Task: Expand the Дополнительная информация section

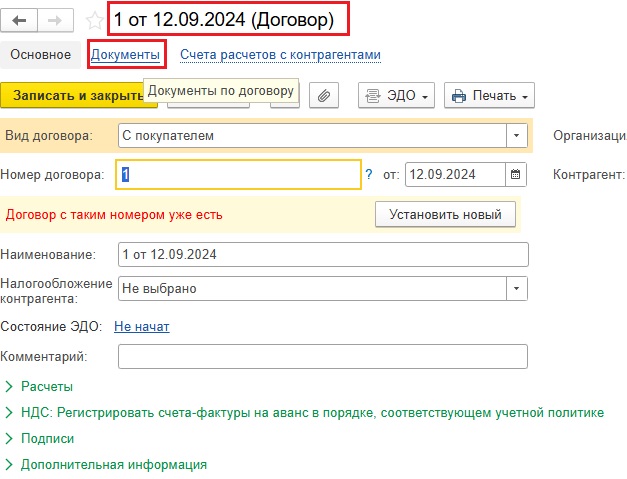Action: (x=106, y=464)
